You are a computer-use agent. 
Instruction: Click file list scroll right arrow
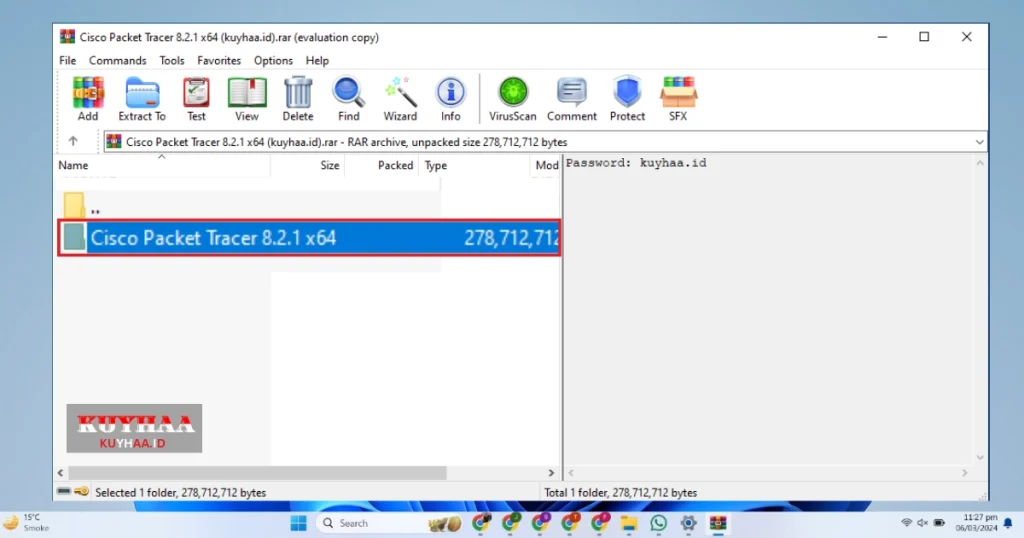point(551,472)
